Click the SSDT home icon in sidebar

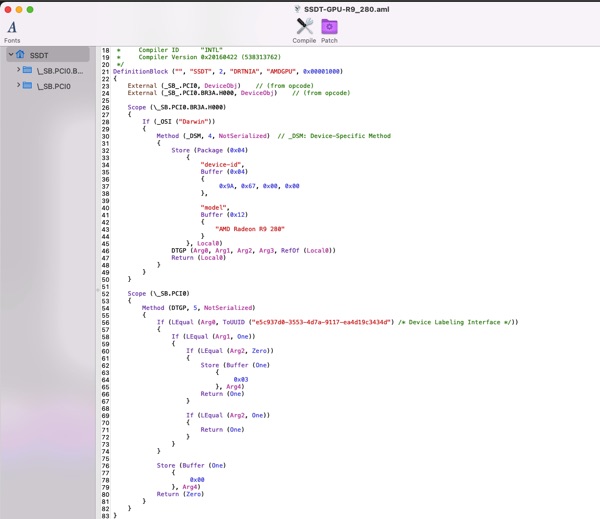click(21, 55)
